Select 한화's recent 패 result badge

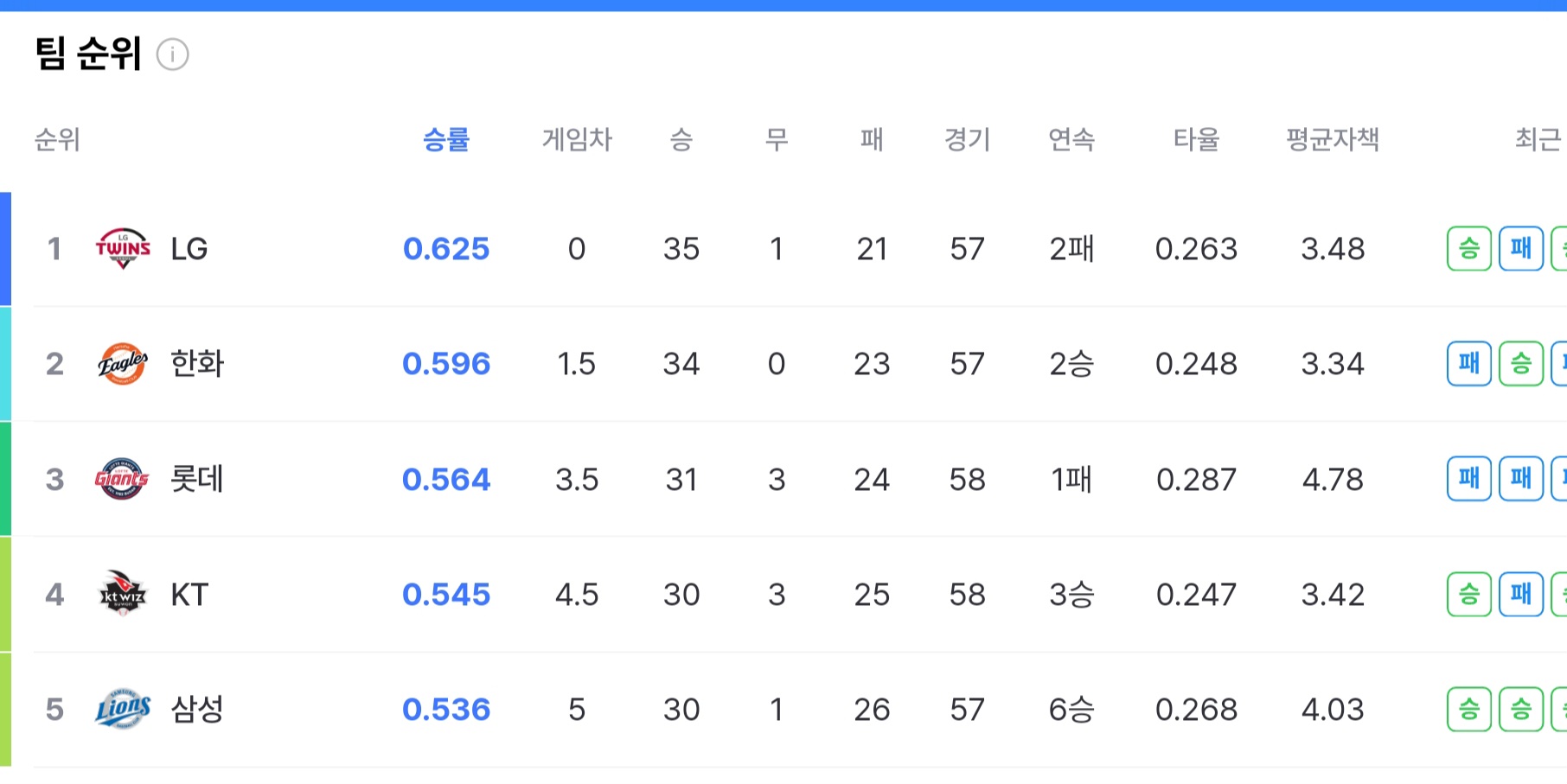(x=1469, y=364)
